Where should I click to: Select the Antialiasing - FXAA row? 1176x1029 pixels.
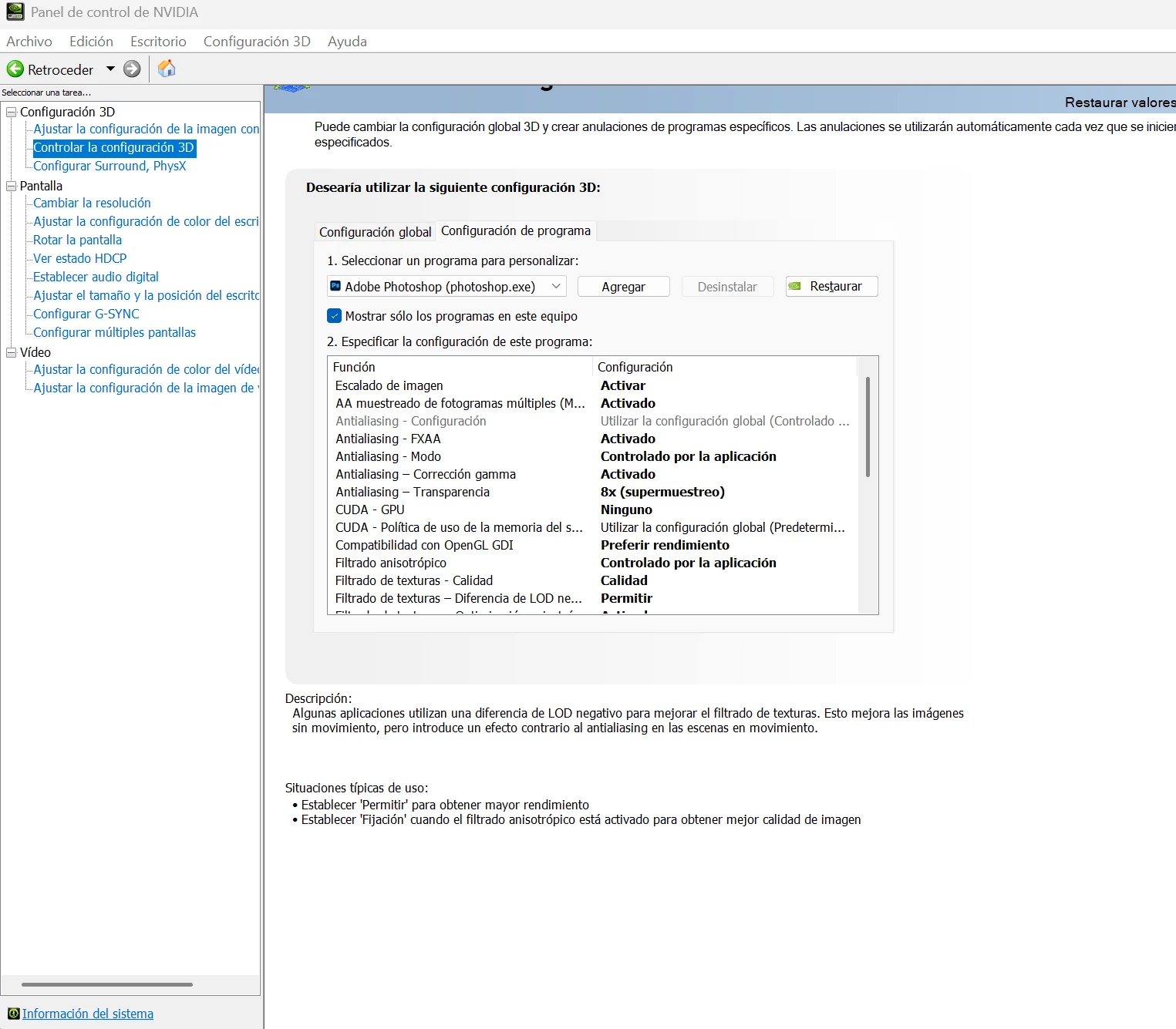pyautogui.click(x=592, y=439)
